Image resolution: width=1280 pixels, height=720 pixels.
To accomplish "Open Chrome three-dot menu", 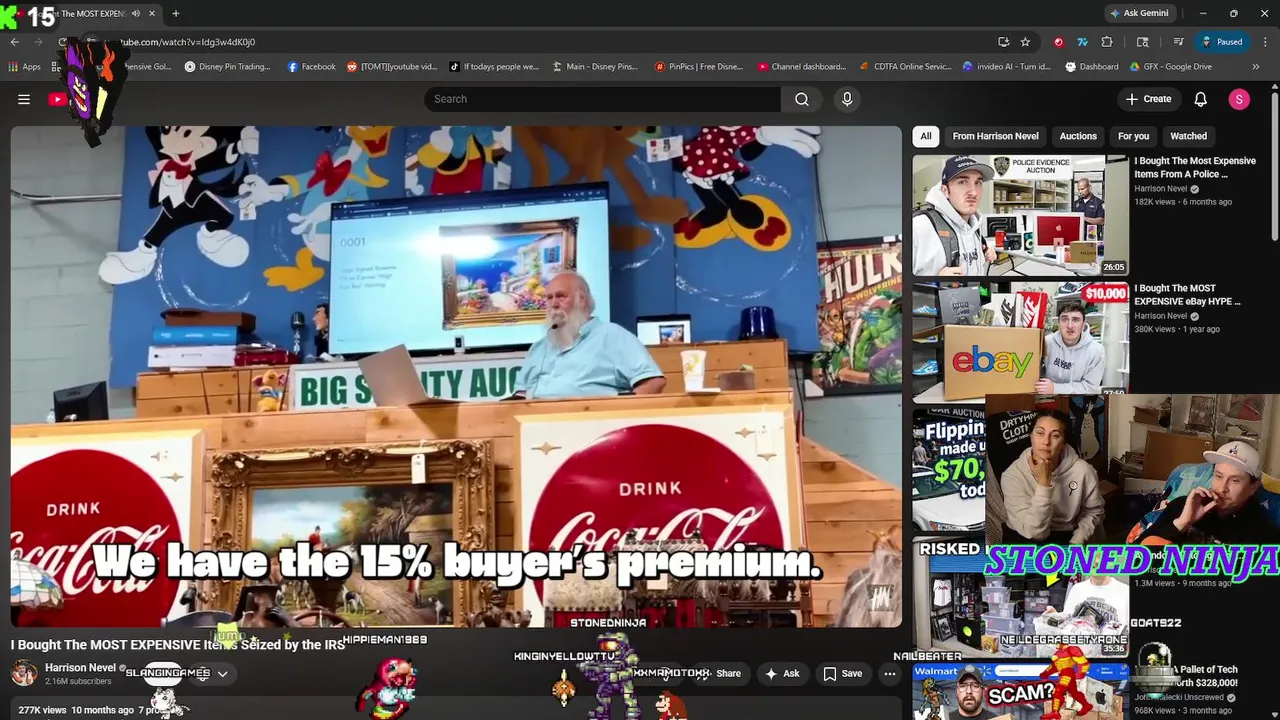I will tap(1266, 42).
